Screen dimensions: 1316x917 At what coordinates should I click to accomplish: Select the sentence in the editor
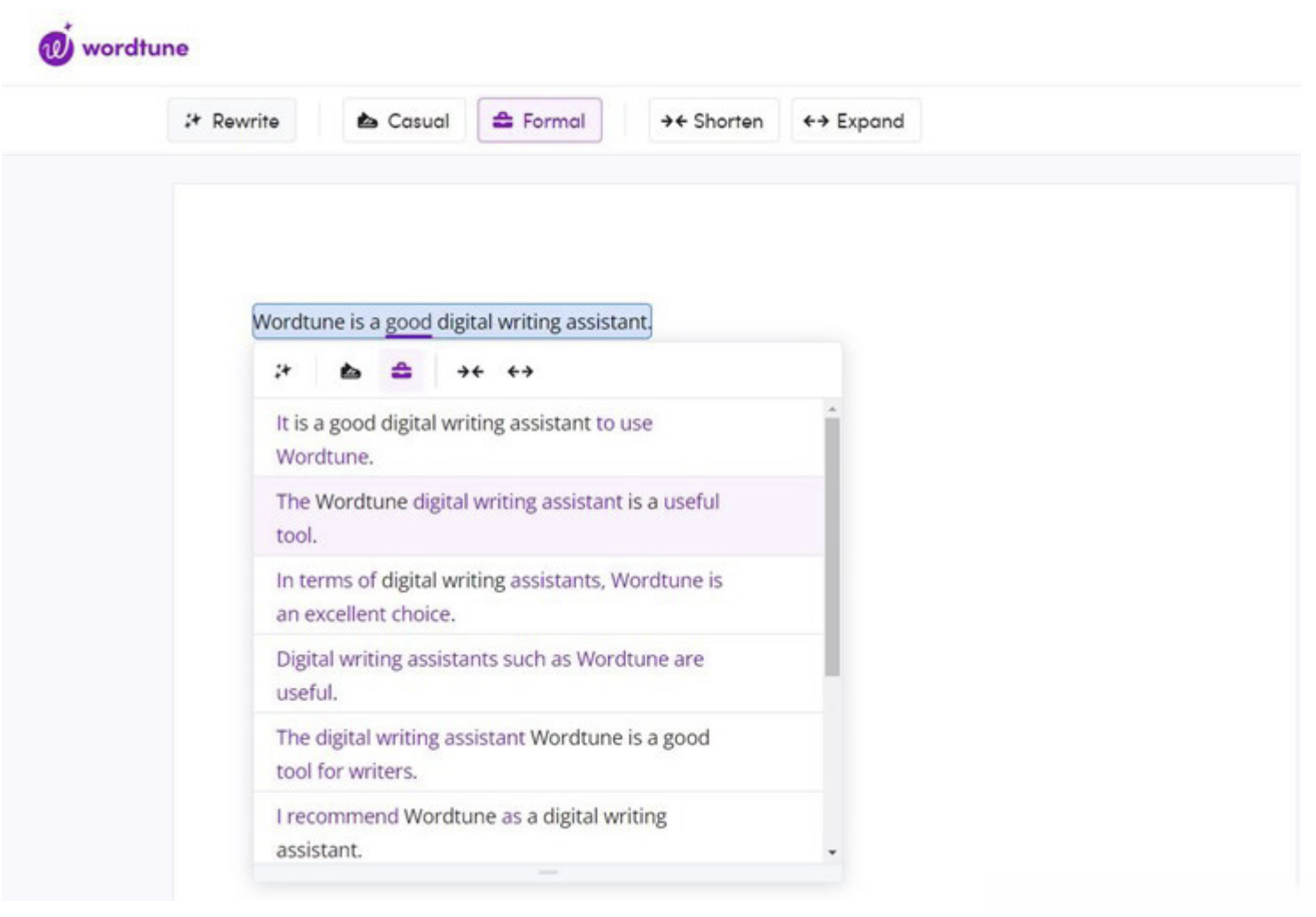click(452, 321)
